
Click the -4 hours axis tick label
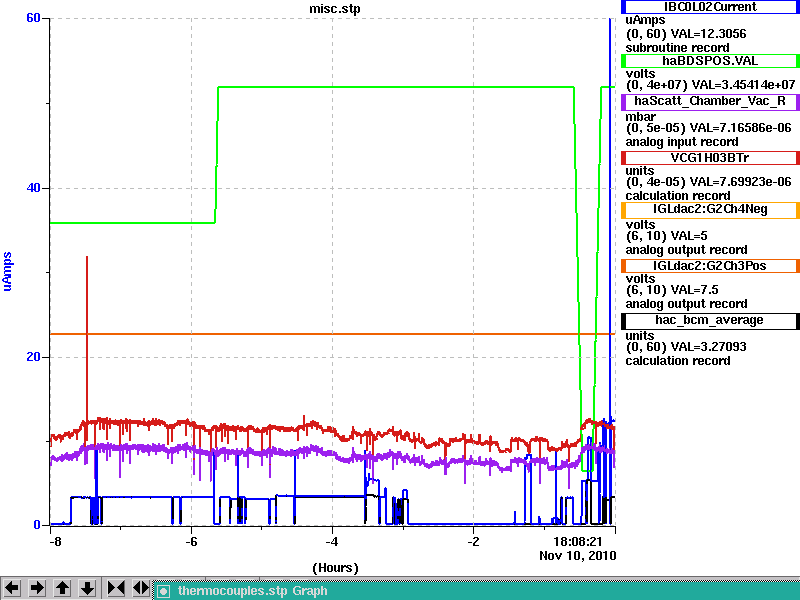coord(332,542)
